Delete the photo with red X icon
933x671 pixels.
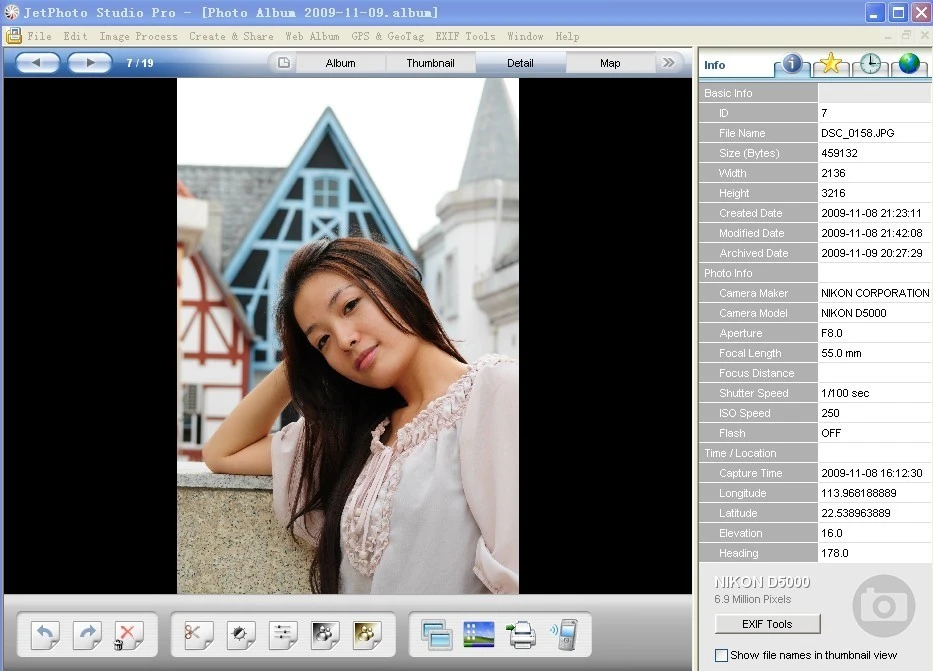click(129, 635)
